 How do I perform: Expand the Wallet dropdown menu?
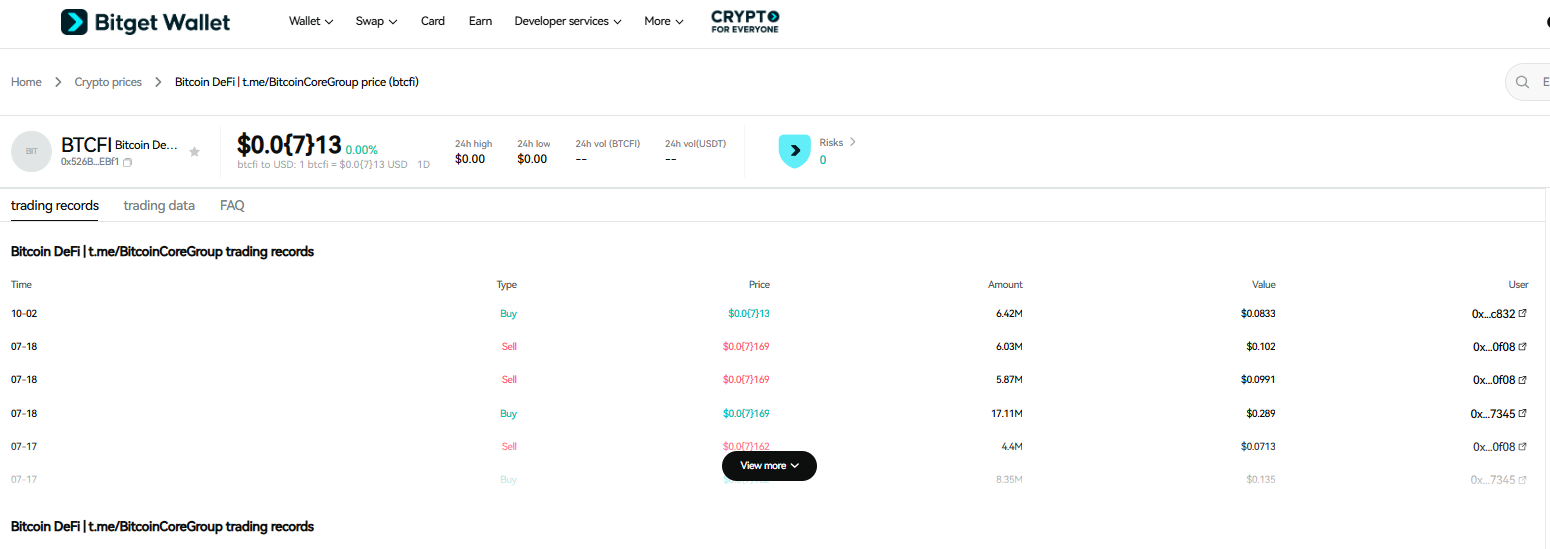pyautogui.click(x=311, y=21)
